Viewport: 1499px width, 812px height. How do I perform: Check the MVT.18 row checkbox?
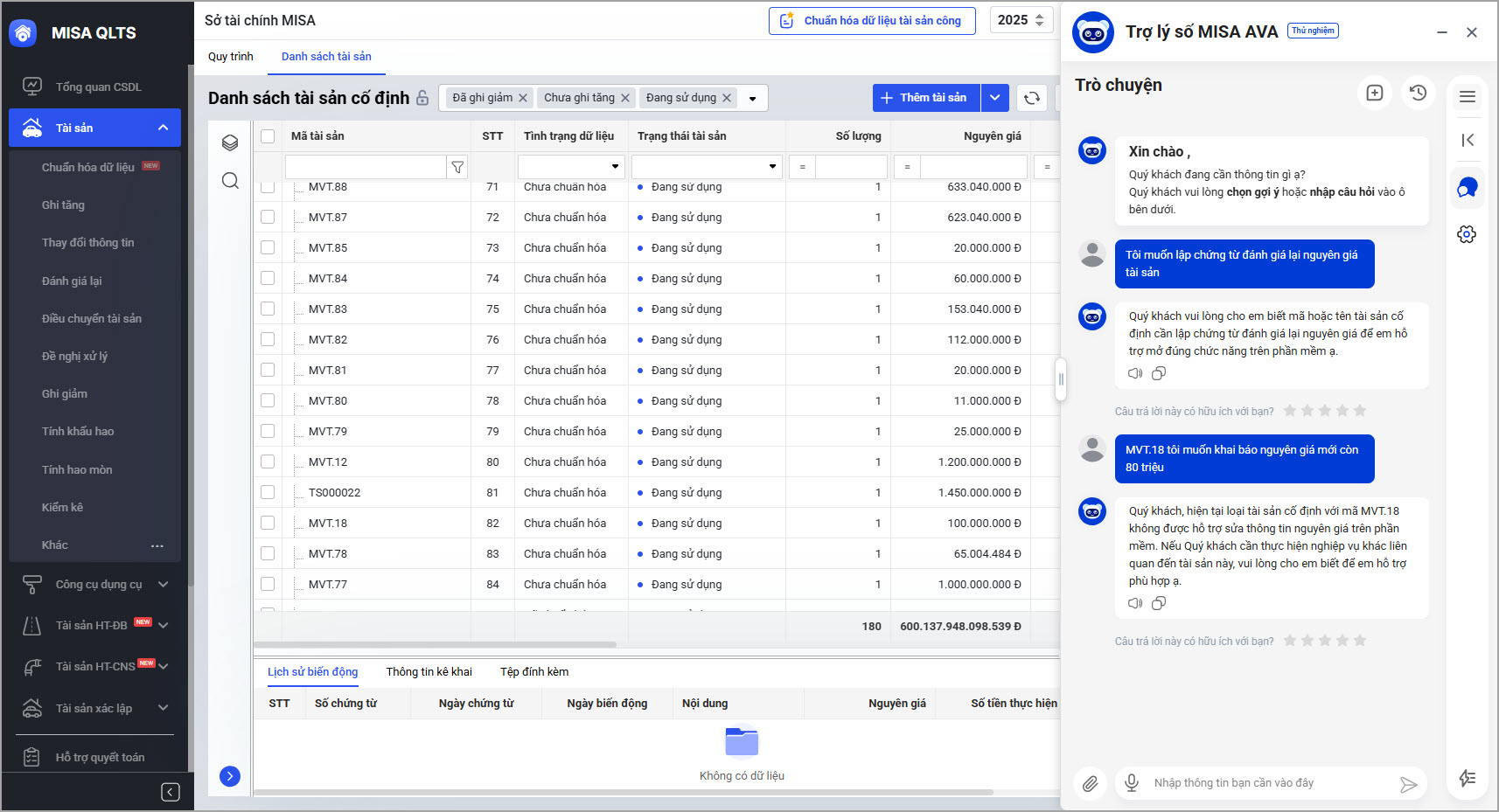click(268, 523)
